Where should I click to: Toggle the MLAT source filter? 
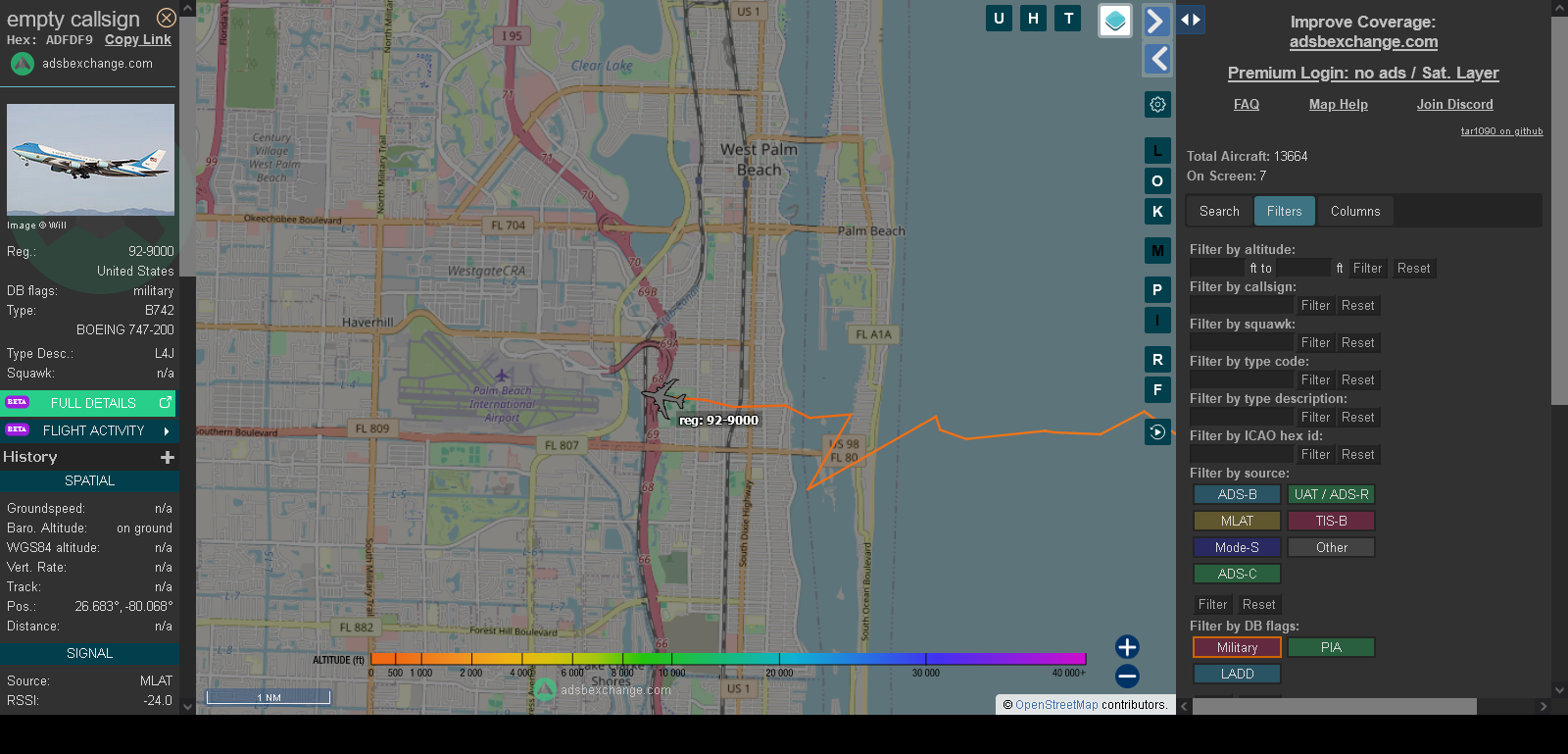1237,521
